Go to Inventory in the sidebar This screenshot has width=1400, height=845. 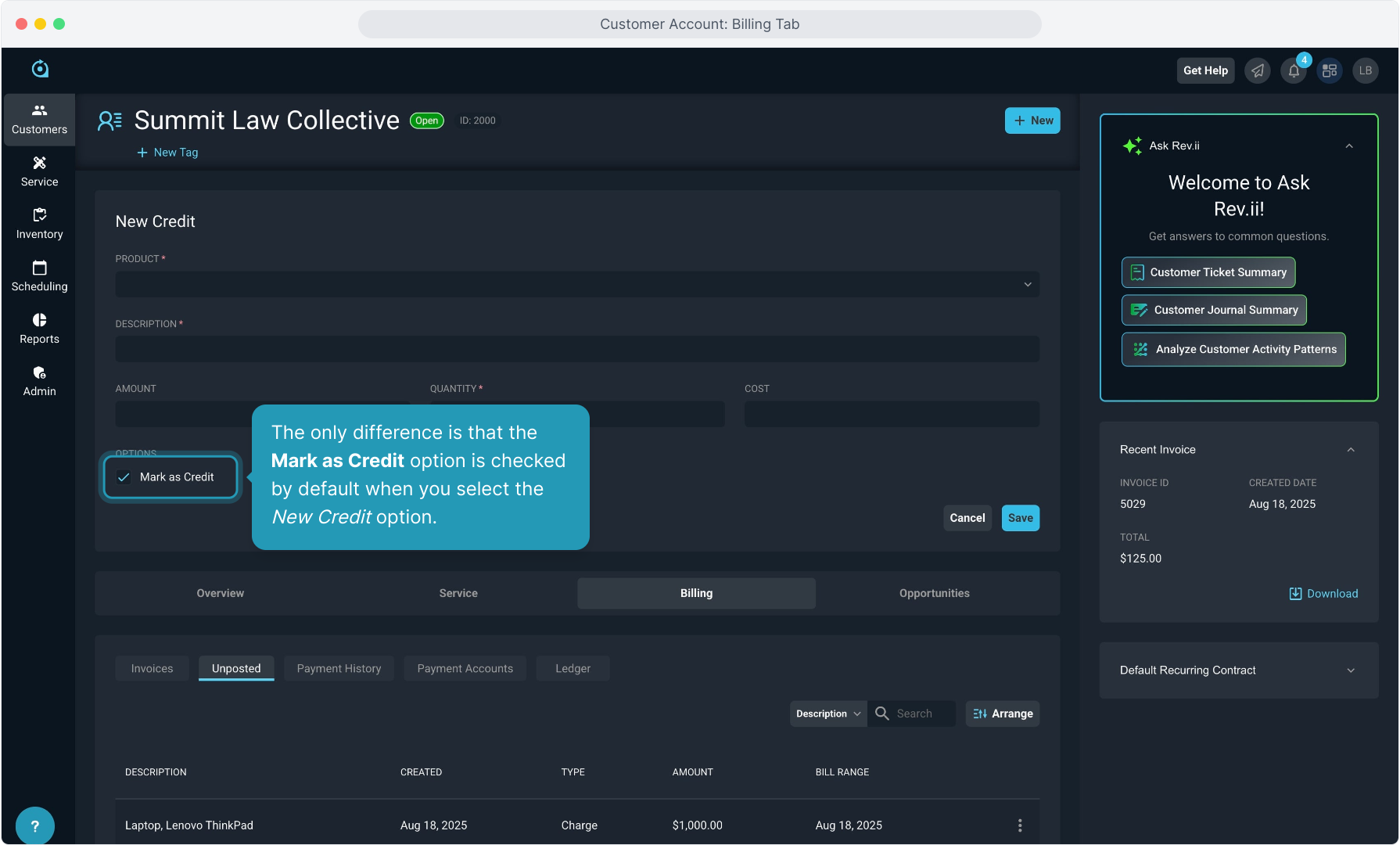click(x=39, y=224)
